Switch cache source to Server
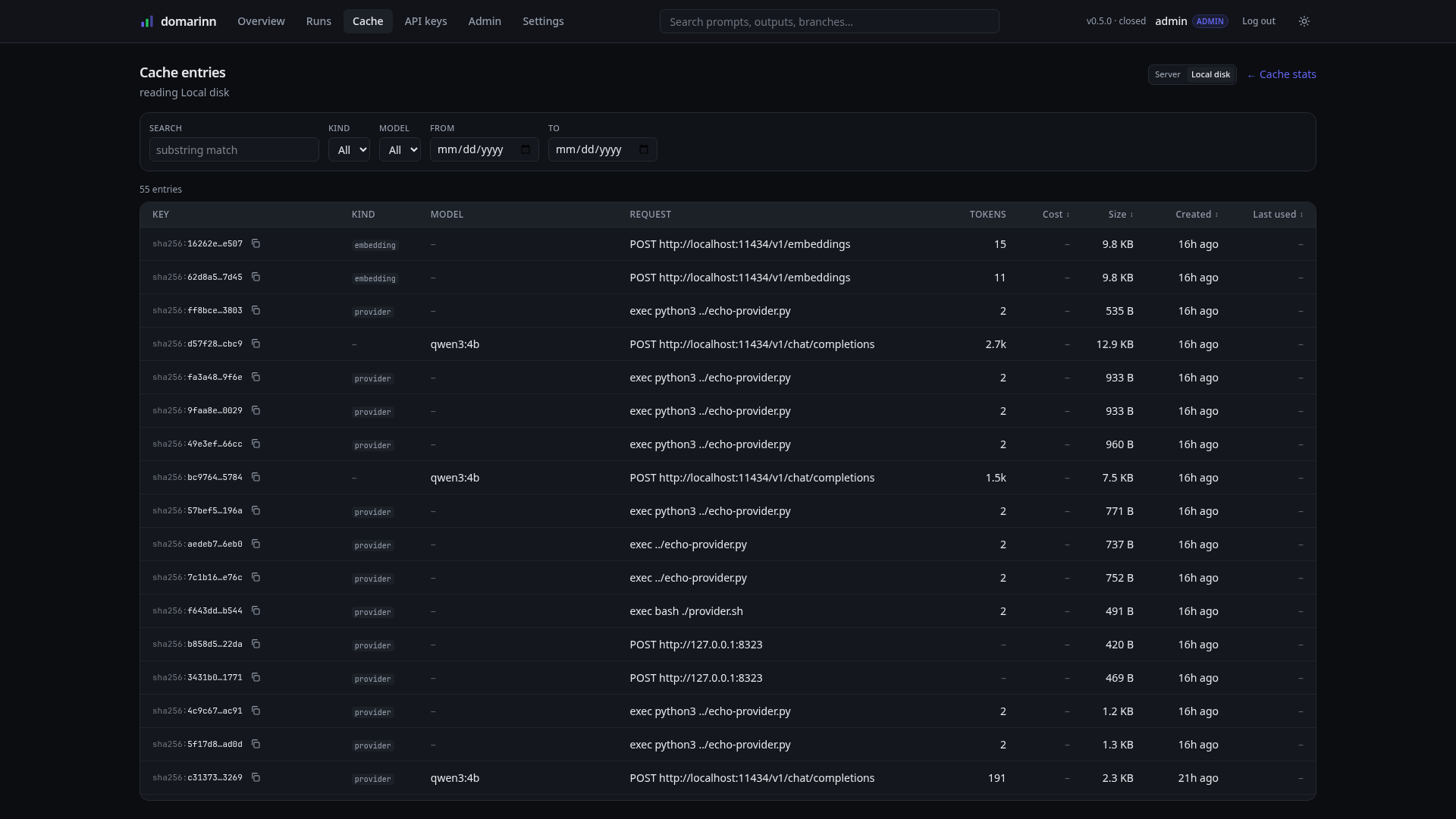Viewport: 1456px width, 819px height. coord(1167,74)
